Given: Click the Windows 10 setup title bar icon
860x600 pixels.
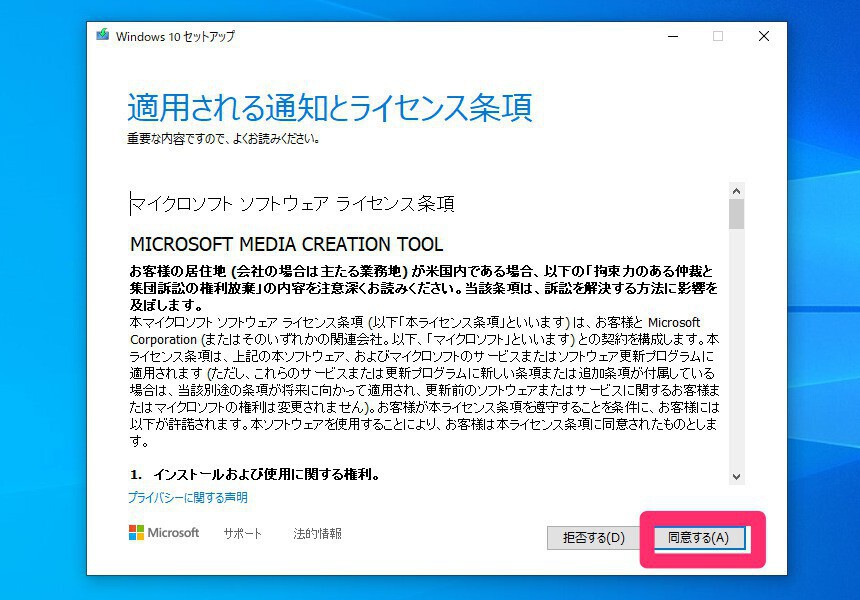Looking at the screenshot, I should coord(103,35).
